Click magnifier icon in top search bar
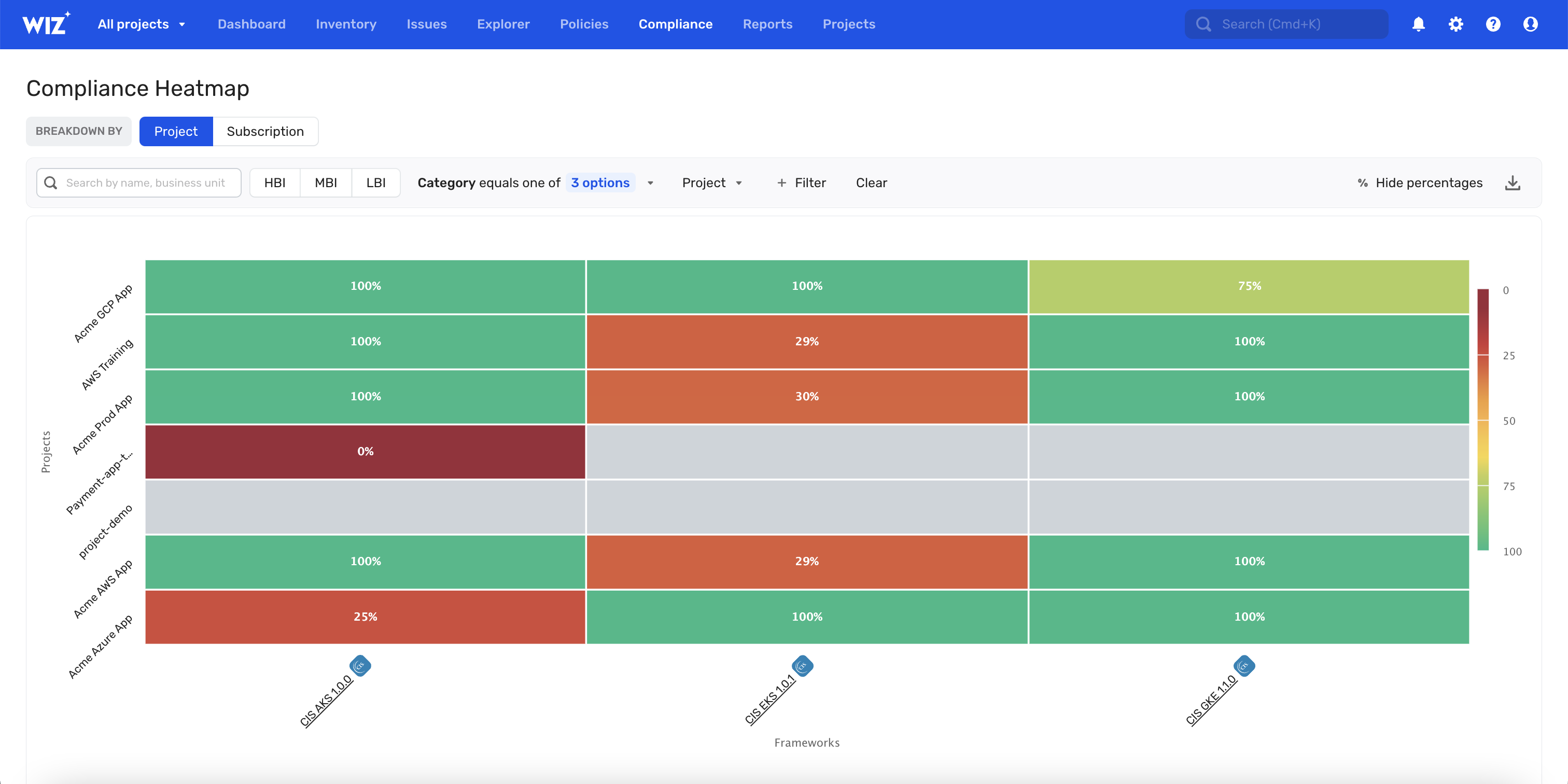The width and height of the screenshot is (1568, 784). 1203,24
